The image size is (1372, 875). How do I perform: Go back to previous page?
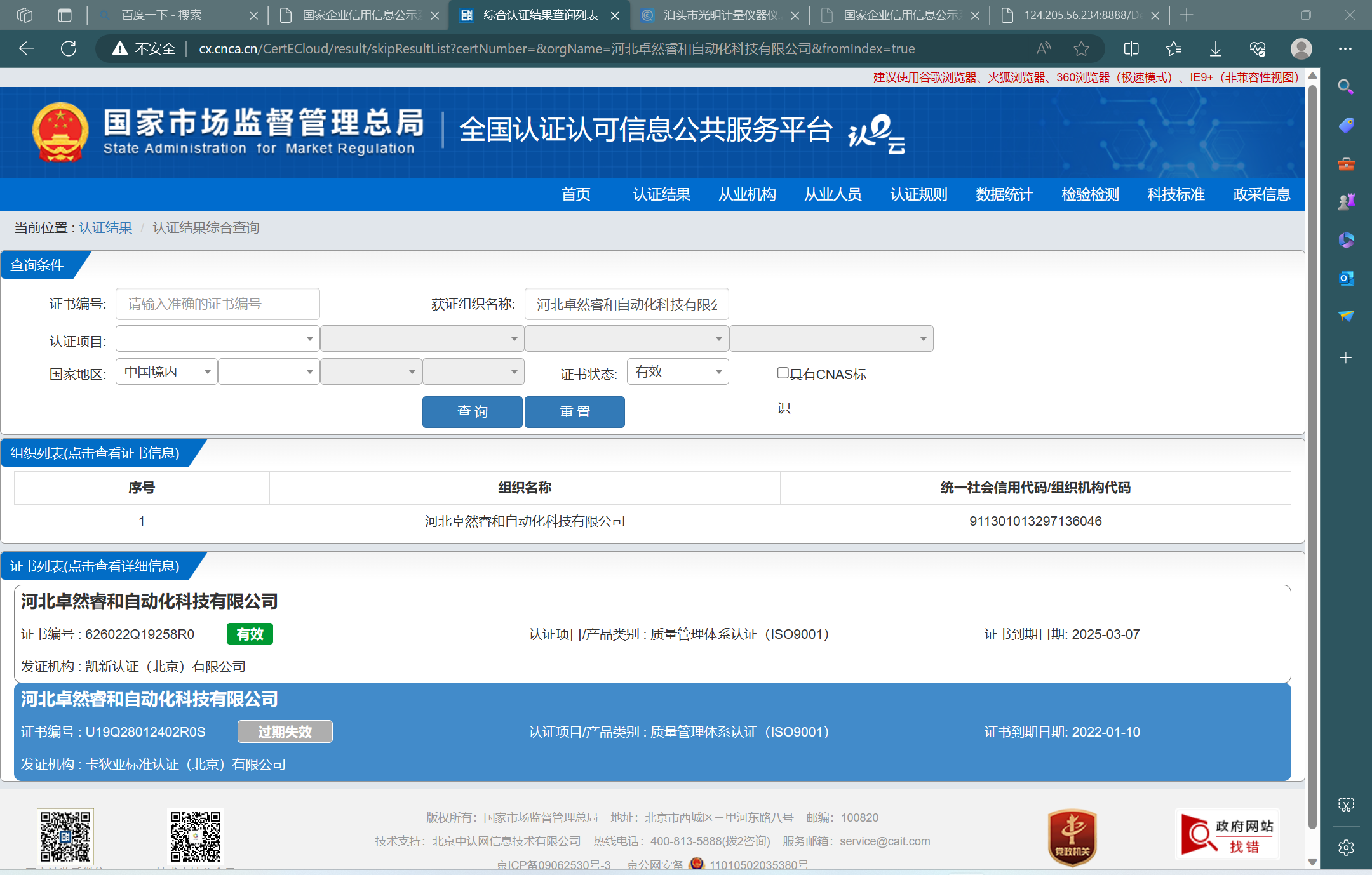pos(27,49)
